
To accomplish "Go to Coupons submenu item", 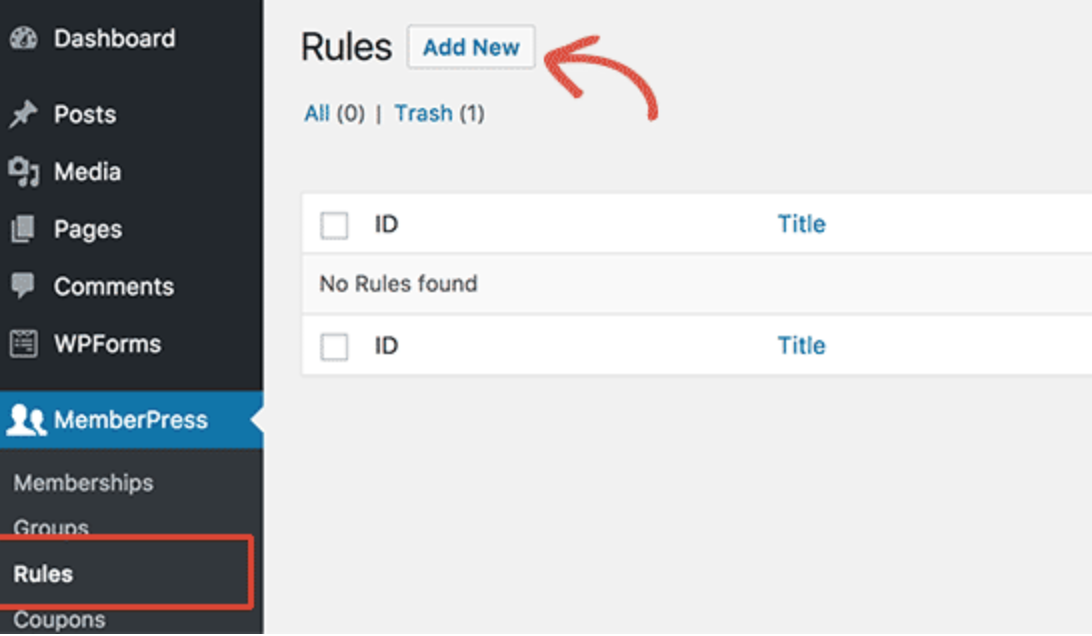I will point(59,620).
